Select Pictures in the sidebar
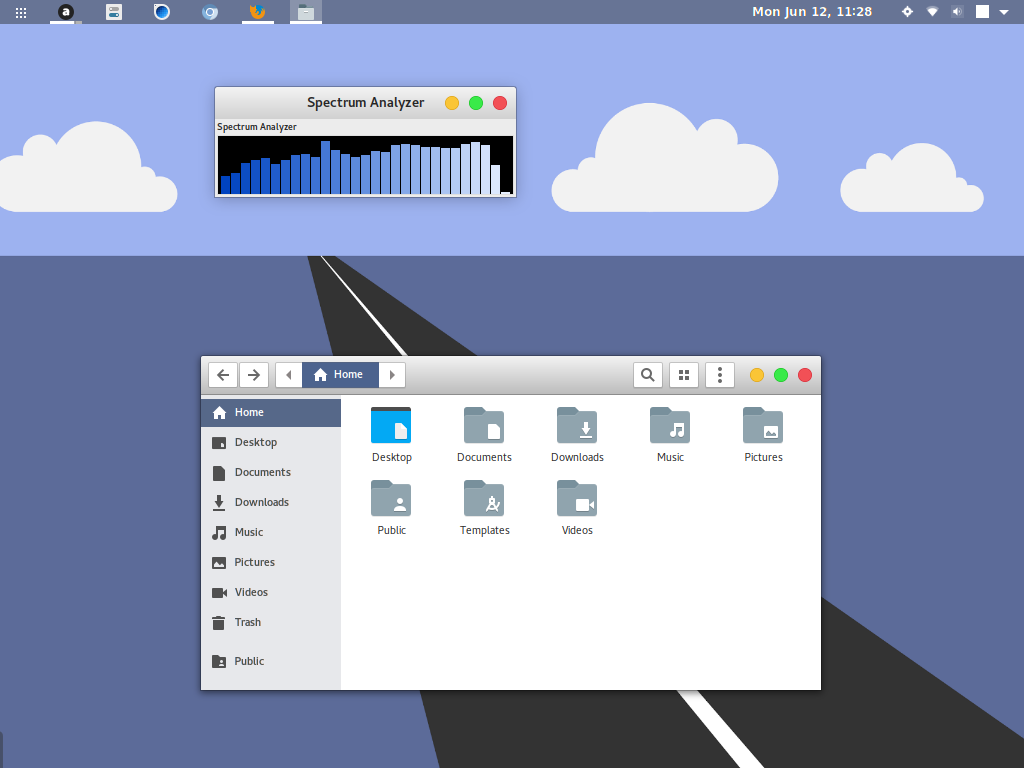Image resolution: width=1024 pixels, height=768 pixels. (271, 562)
